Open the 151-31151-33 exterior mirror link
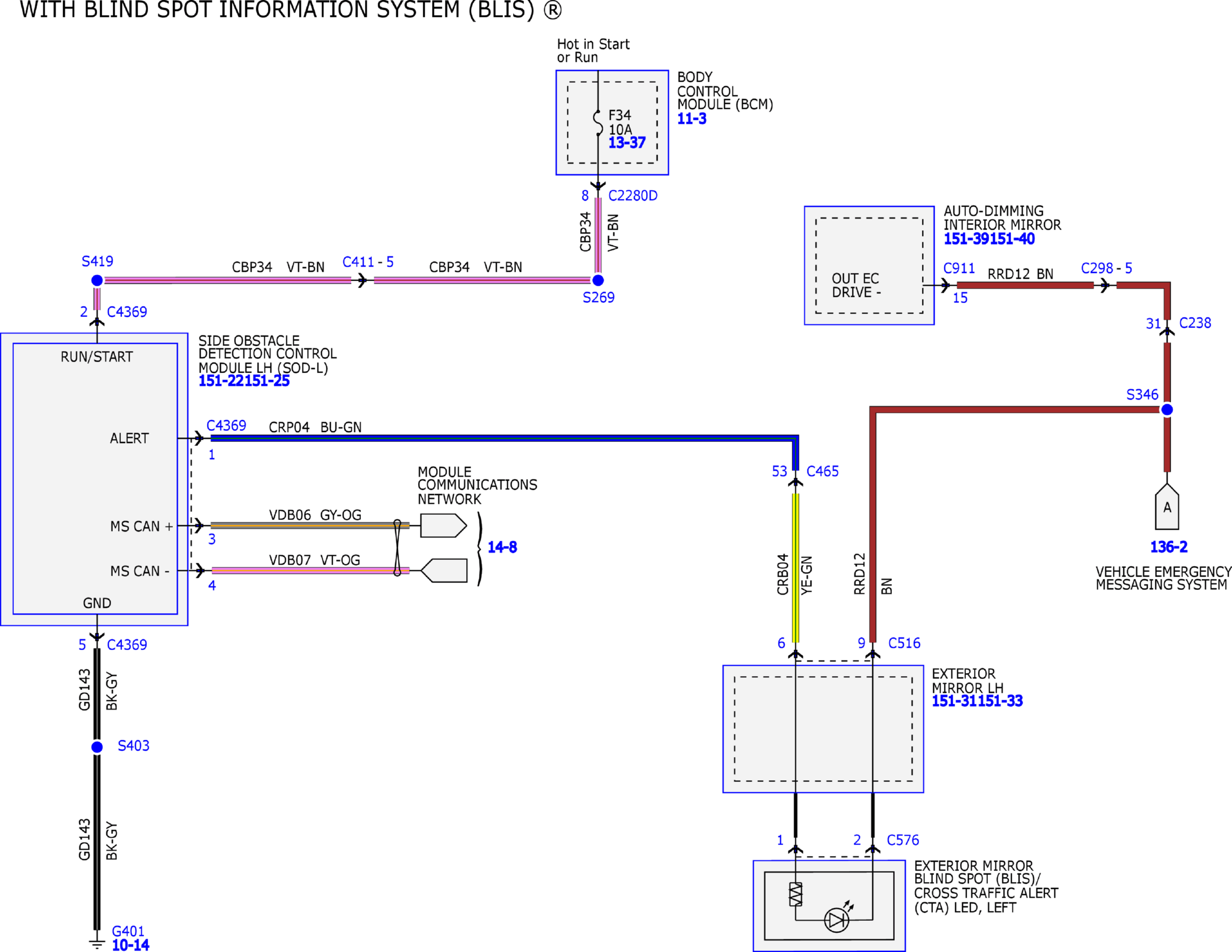1232x952 pixels. point(977,700)
